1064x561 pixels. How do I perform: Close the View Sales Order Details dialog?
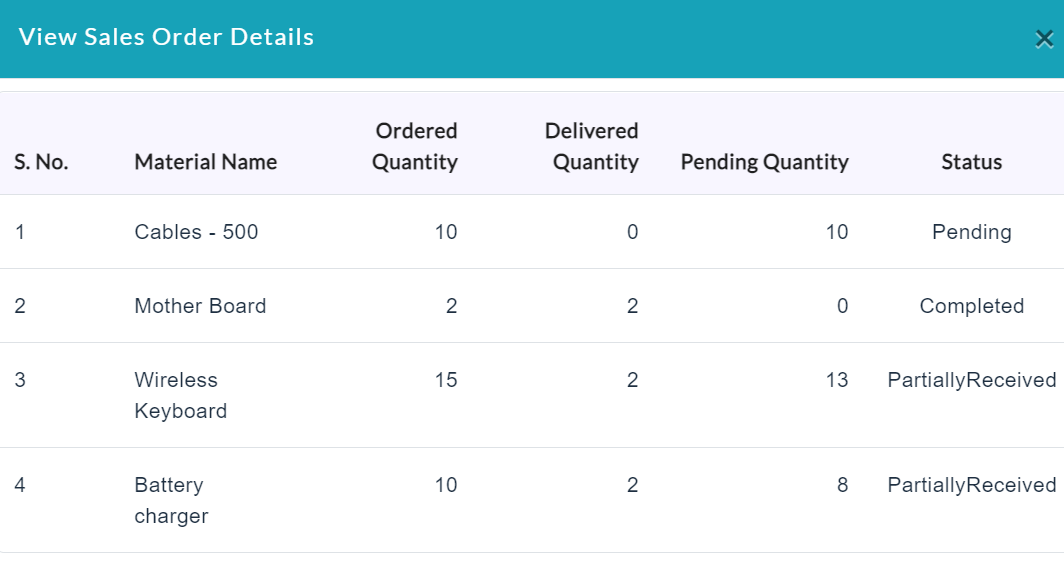point(1044,39)
